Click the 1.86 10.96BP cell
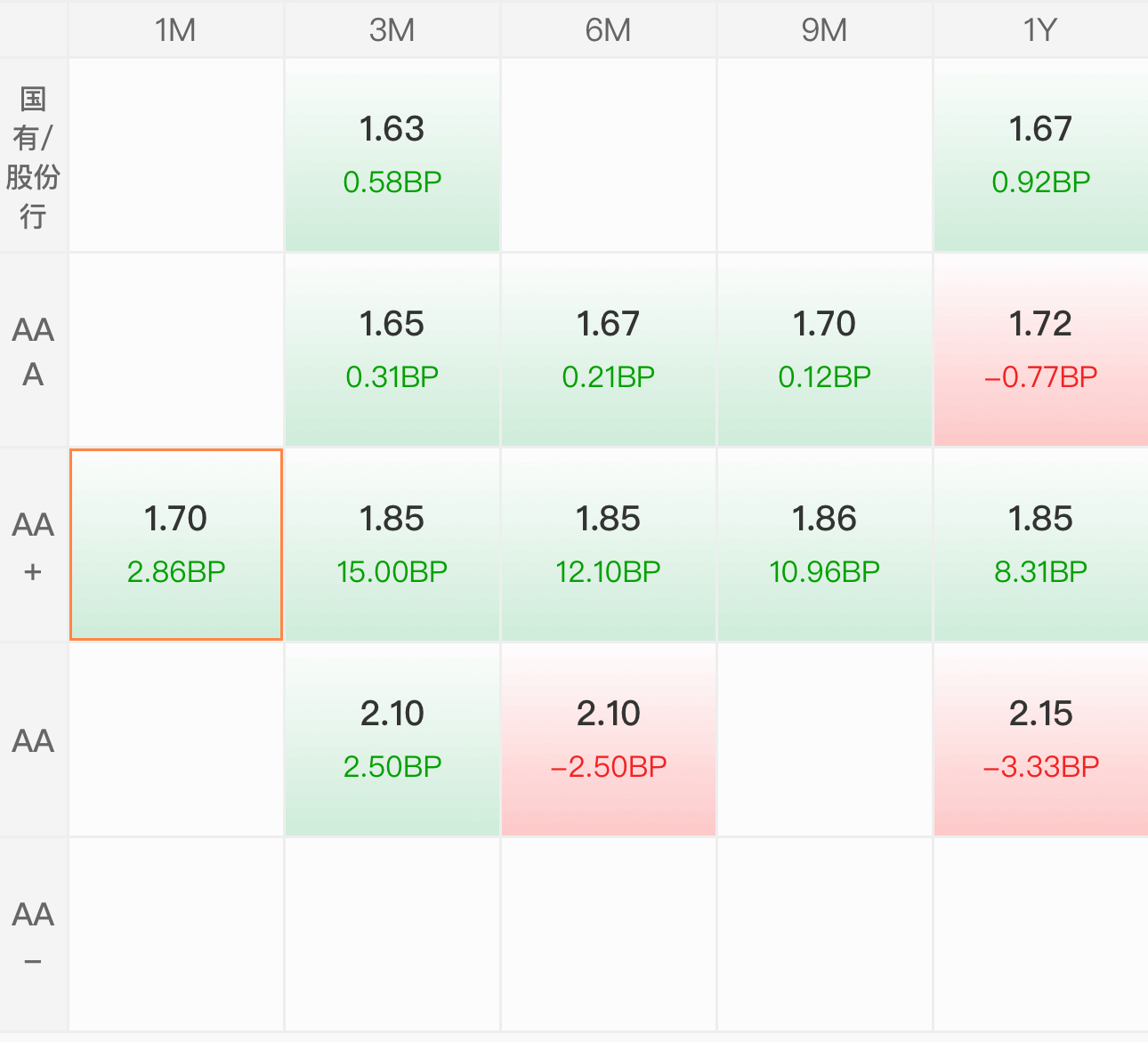This screenshot has height=1042, width=1148. tap(824, 545)
